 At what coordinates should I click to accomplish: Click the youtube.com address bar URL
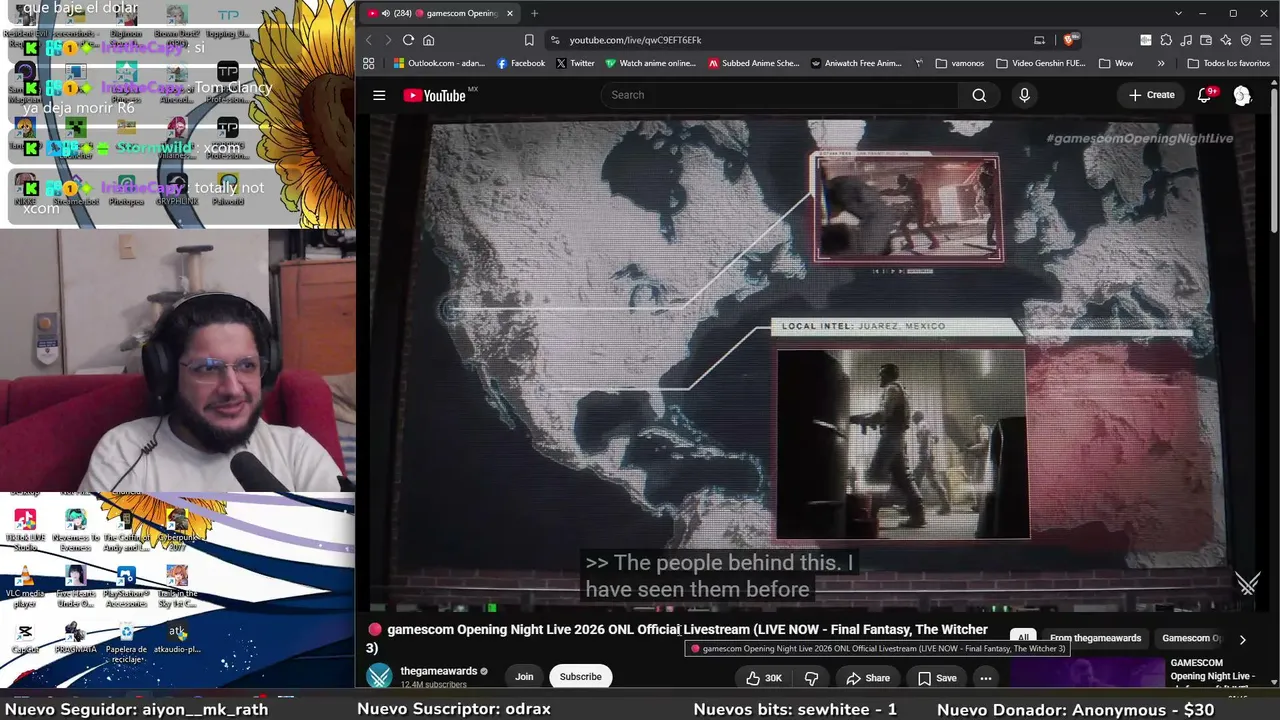point(636,40)
